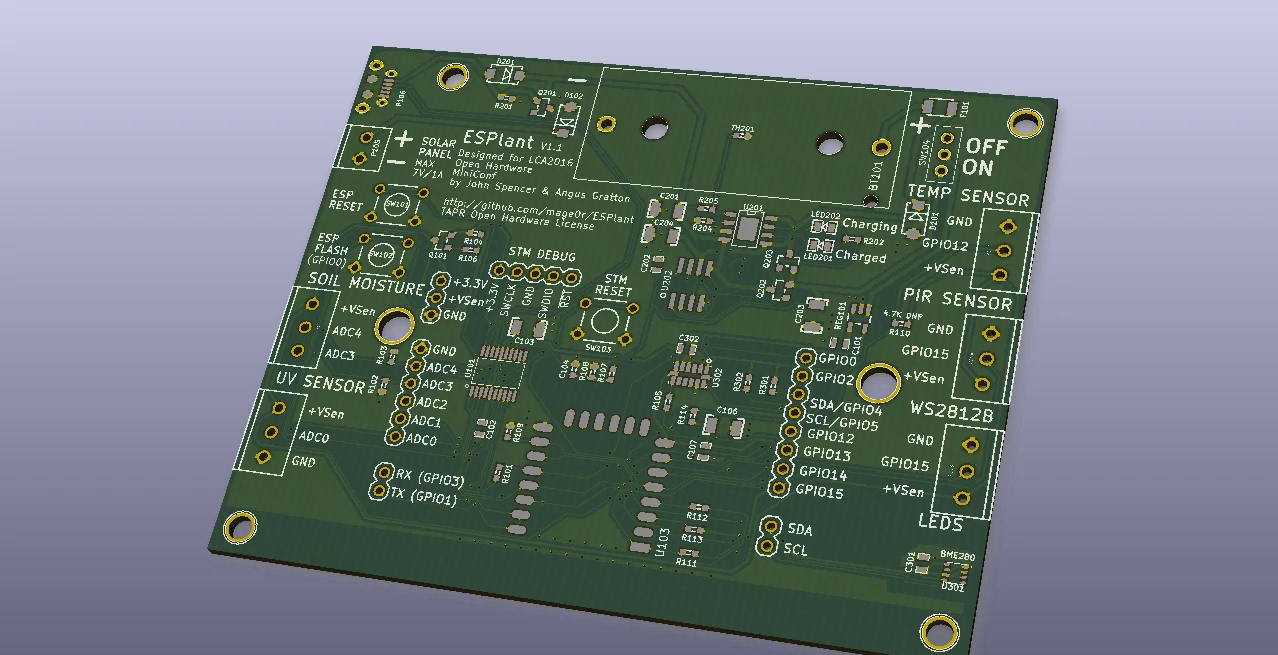Click the ESP RESET pushbutton SW101
Image resolution: width=1278 pixels, height=655 pixels.
396,205
